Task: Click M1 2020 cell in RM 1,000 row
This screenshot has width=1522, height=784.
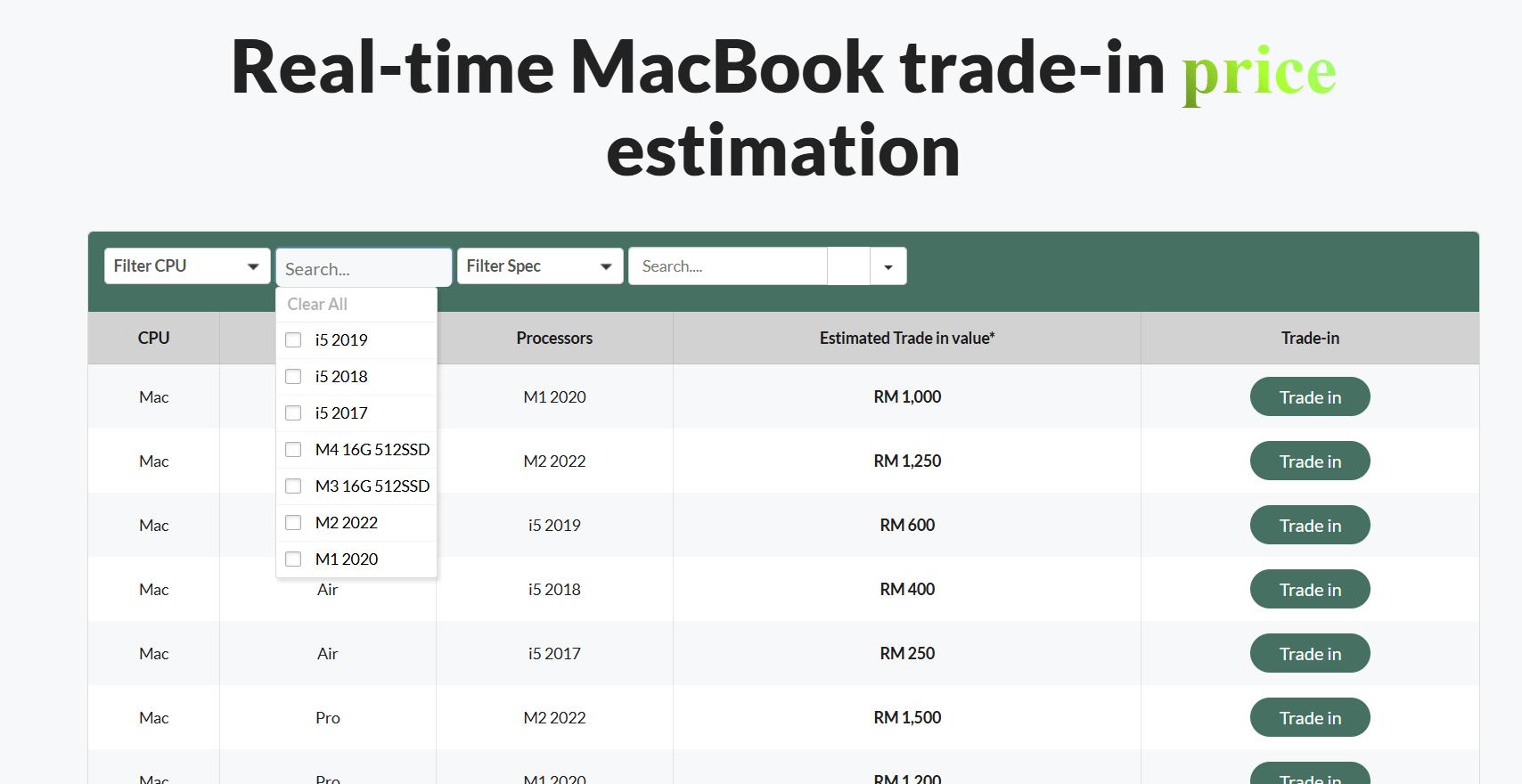Action: (554, 397)
